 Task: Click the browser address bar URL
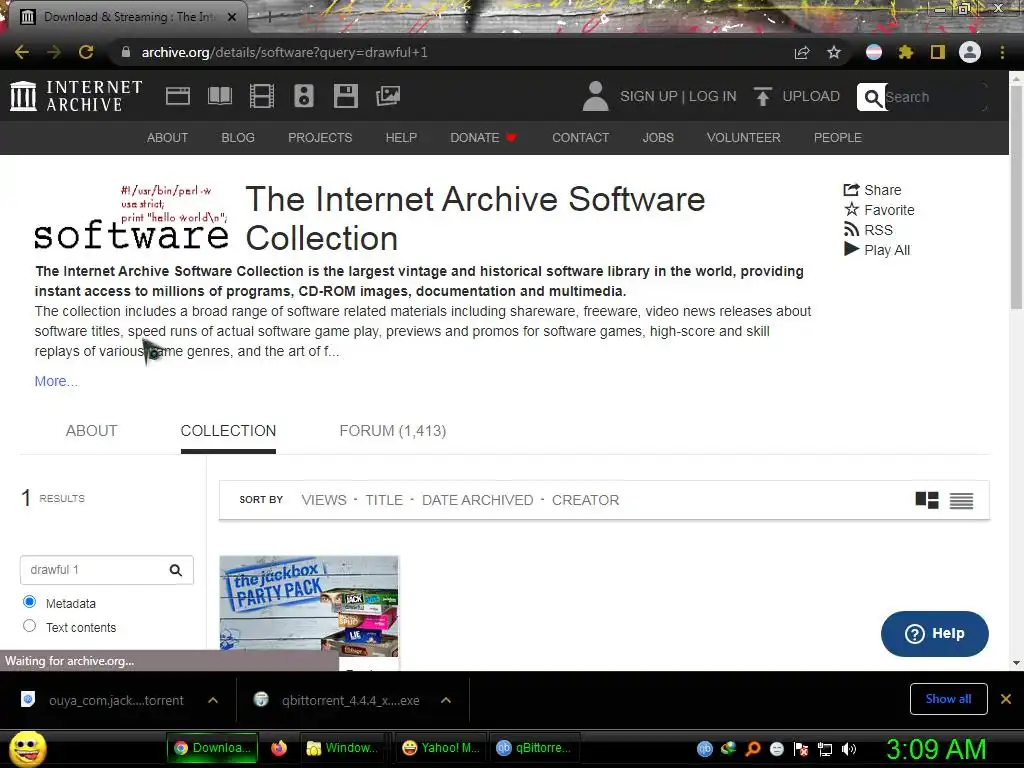pyautogui.click(x=285, y=52)
